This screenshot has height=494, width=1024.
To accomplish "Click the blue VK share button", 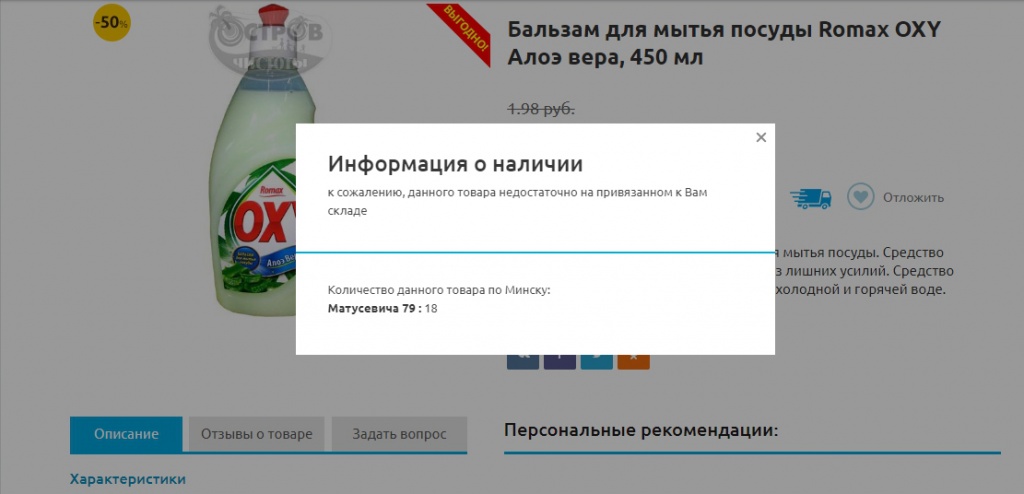I will pyautogui.click(x=523, y=361).
